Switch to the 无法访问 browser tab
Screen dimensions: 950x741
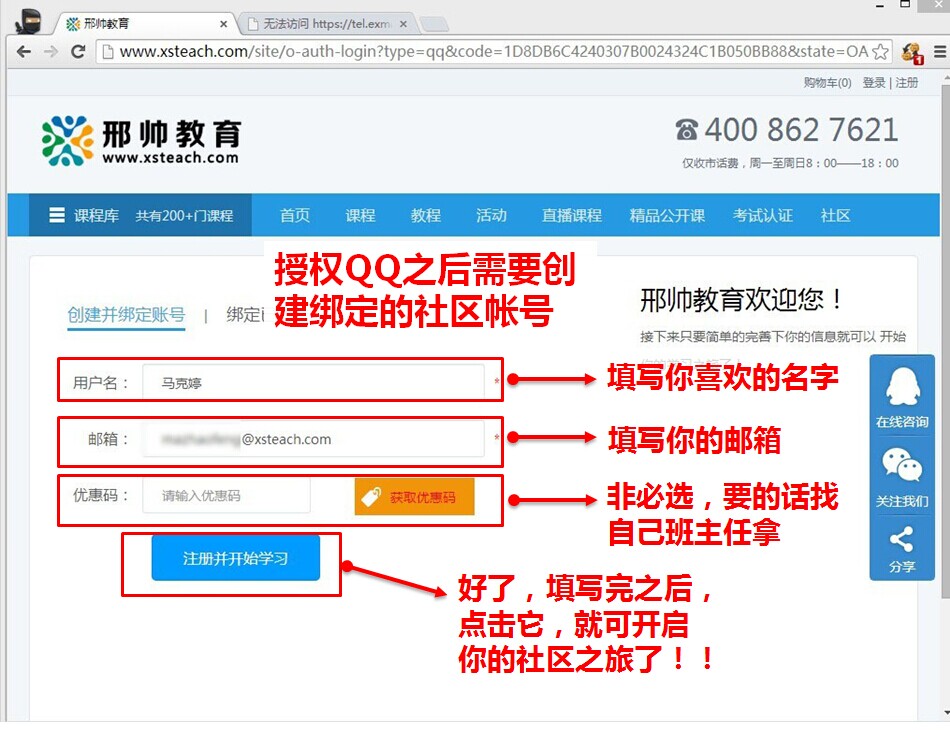coord(324,24)
